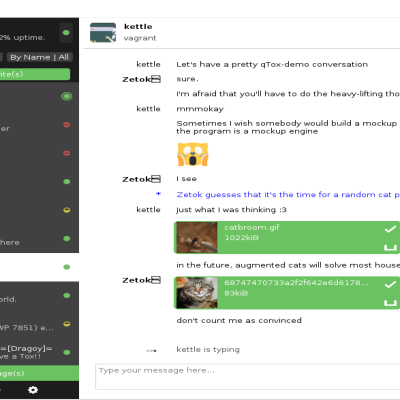Image resolution: width=400 pixels, height=400 pixels.
Task: Select the contact with status ending 'orld.'
Action: (x=39, y=296)
